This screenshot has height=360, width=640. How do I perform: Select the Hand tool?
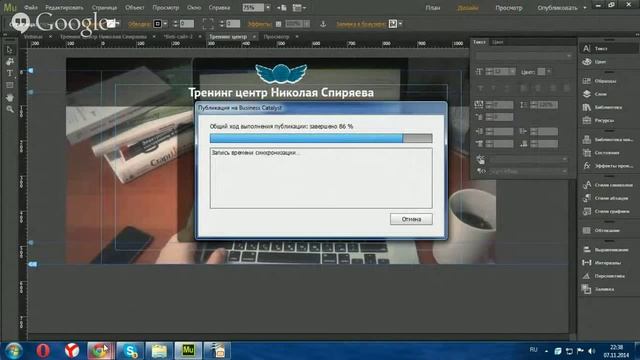10,98
